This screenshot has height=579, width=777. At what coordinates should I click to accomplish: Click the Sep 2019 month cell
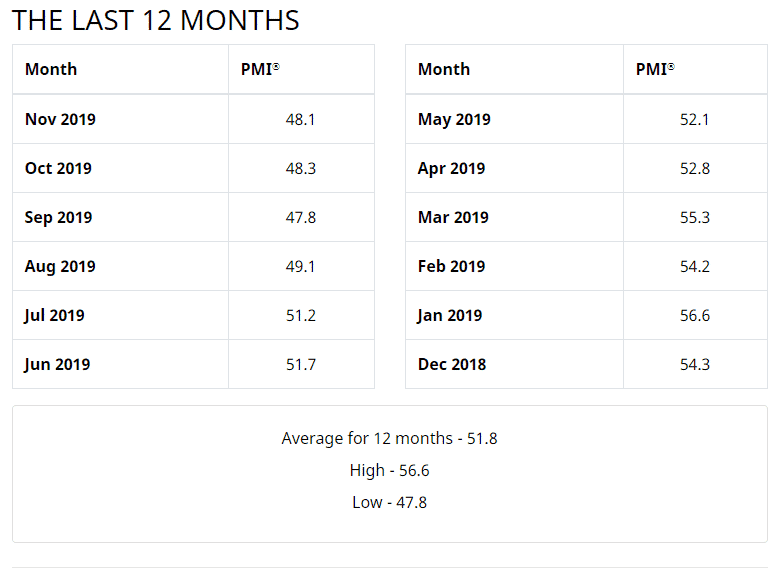click(58, 217)
